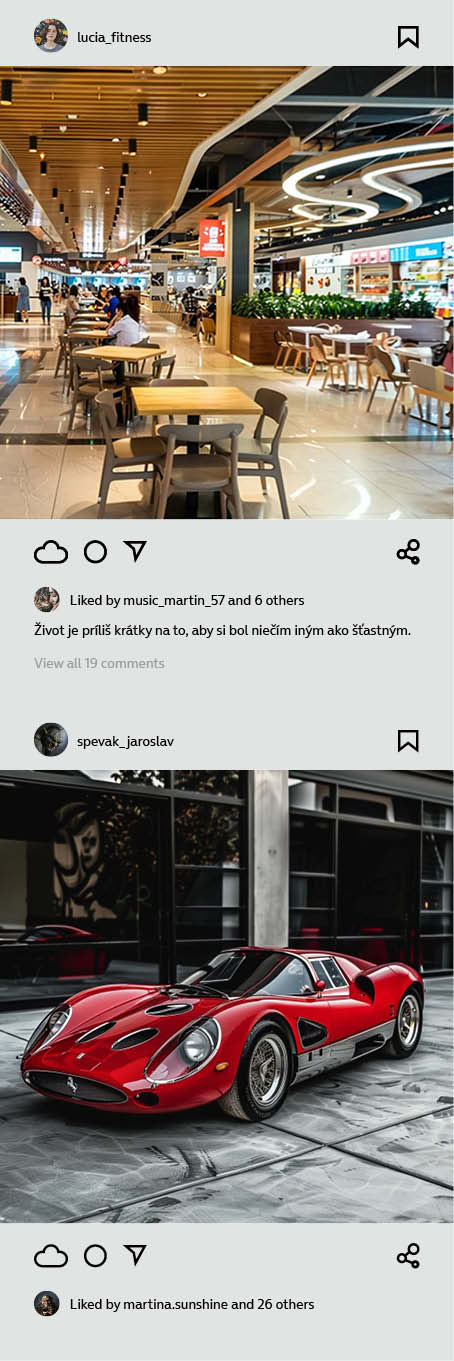Open spevak_jaroslav profile avatar
Screen dimensions: 454x1361
51,740
